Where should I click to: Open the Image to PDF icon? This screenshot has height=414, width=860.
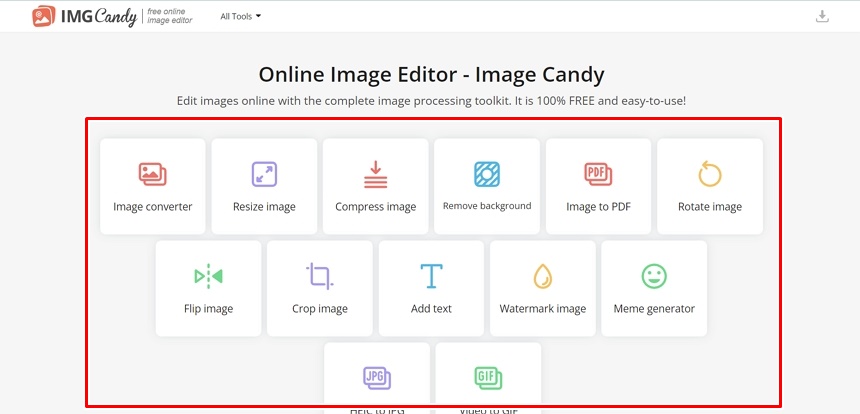point(598,174)
